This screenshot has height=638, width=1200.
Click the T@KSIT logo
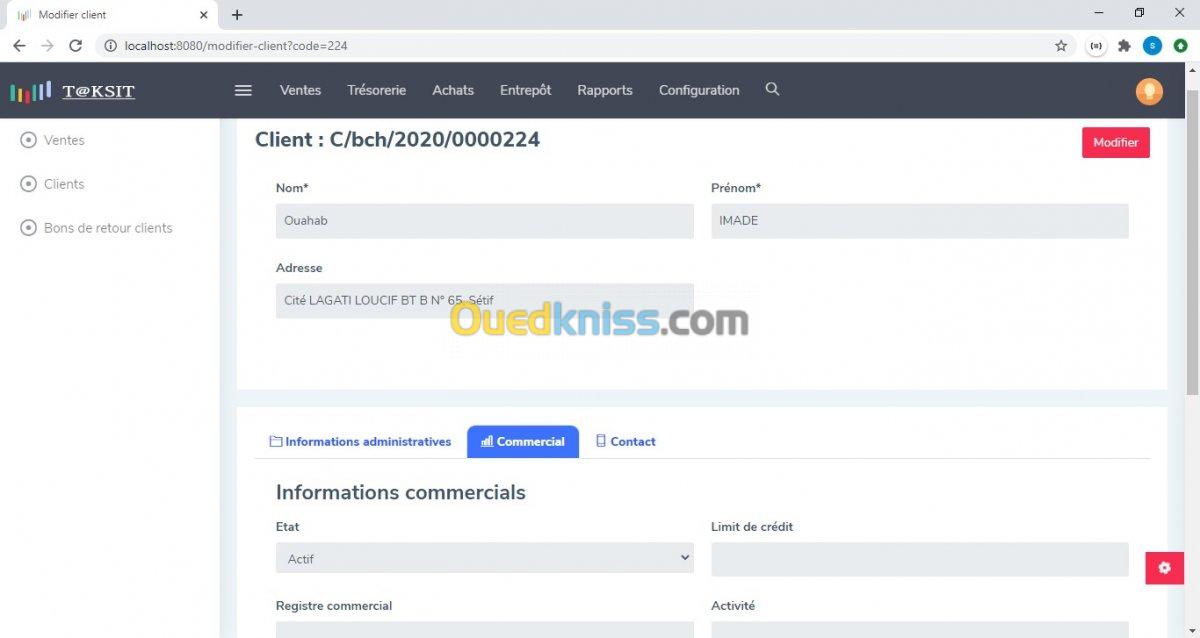tap(72, 91)
